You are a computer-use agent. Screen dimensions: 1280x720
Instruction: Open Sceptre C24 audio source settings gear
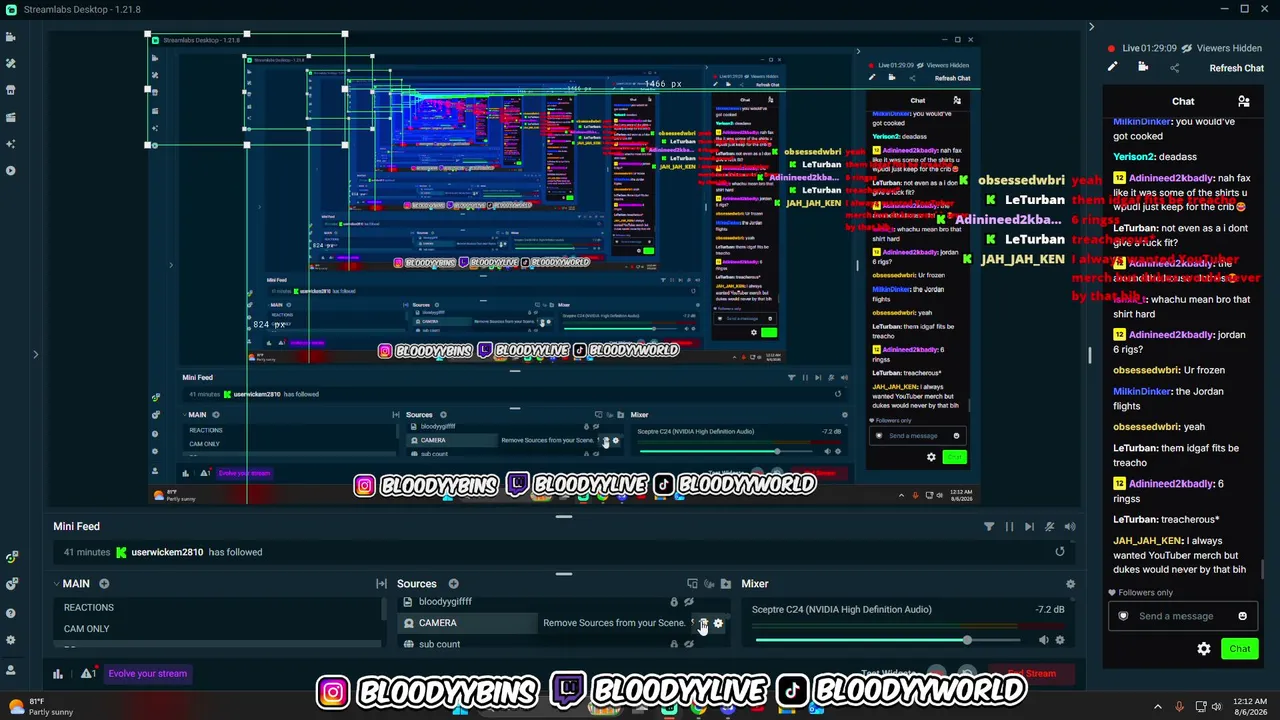(1060, 640)
